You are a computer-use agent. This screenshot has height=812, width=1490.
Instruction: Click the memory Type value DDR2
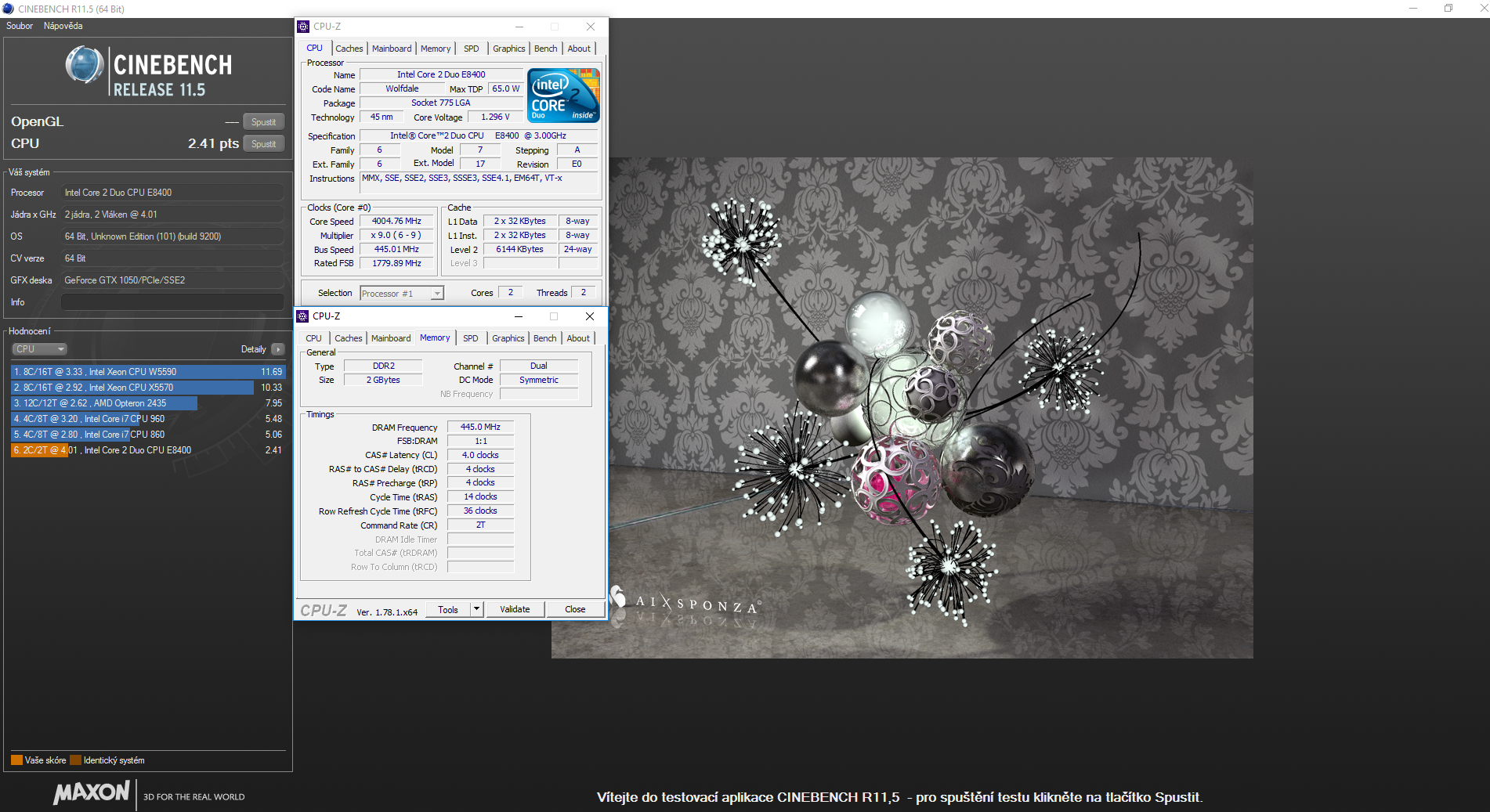383,366
